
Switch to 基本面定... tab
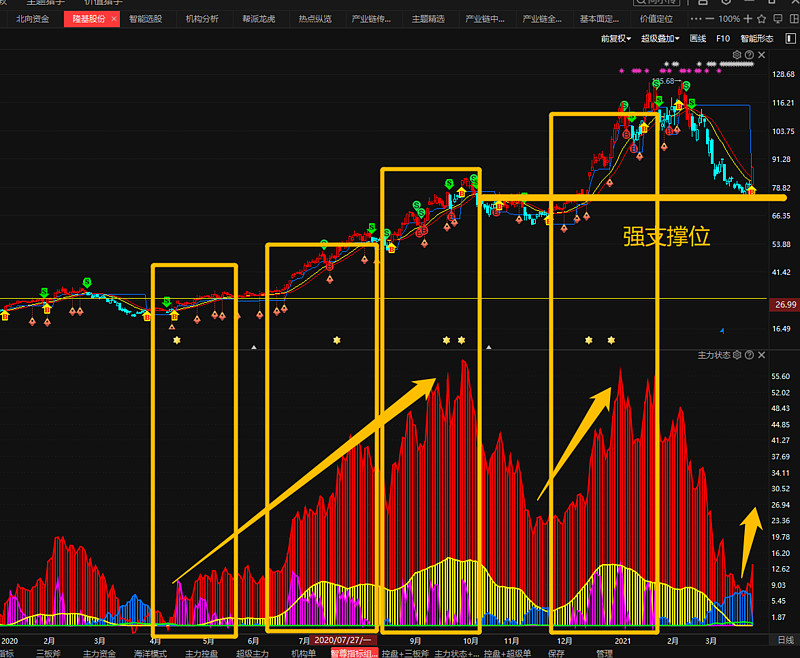(x=599, y=19)
